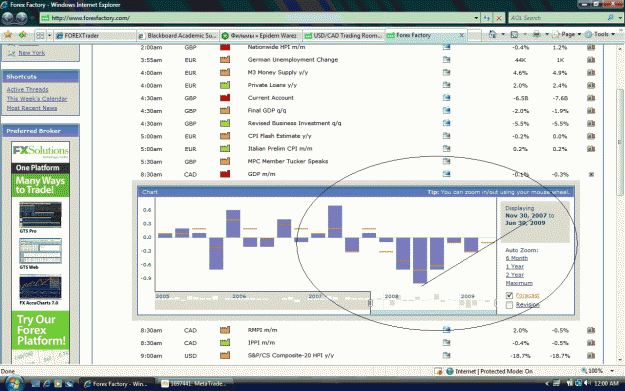Click orange impact icon for RMPI m/m
Viewport: 625px width, 391px height.
pos(225,330)
